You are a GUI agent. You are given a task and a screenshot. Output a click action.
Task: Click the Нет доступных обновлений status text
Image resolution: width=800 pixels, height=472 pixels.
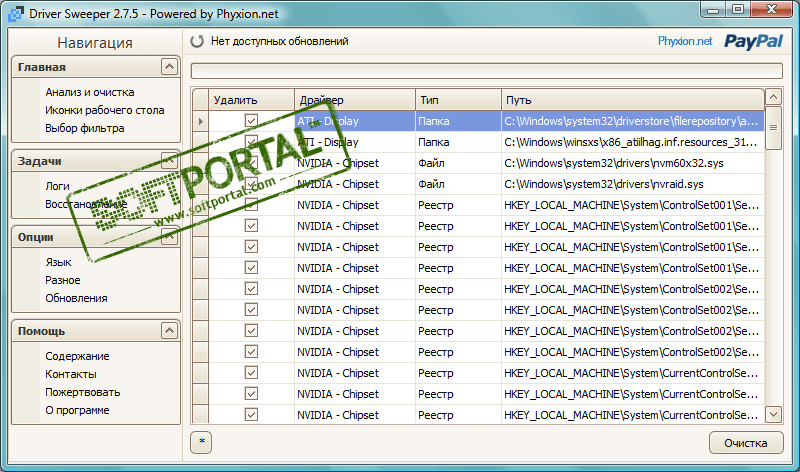click(x=280, y=41)
